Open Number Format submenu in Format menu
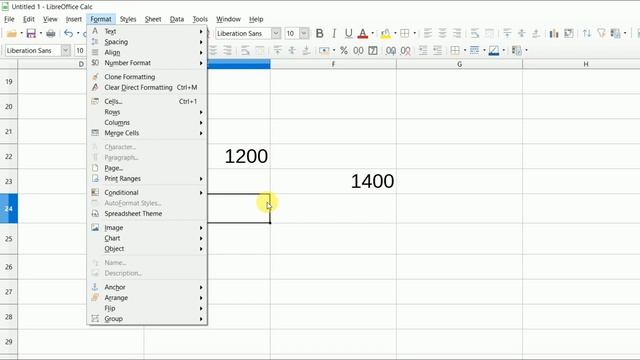The image size is (640, 360). [x=147, y=63]
